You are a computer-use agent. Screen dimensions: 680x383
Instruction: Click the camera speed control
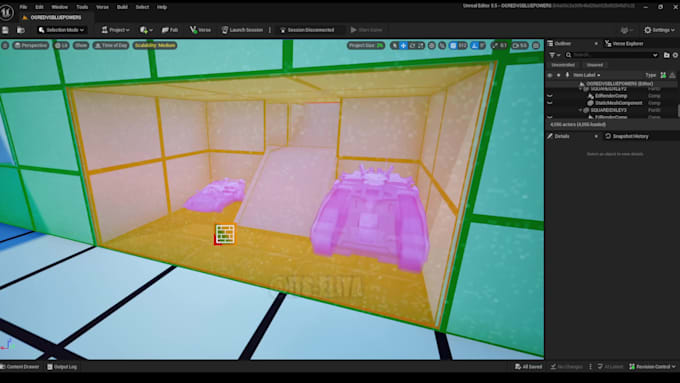click(x=520, y=45)
